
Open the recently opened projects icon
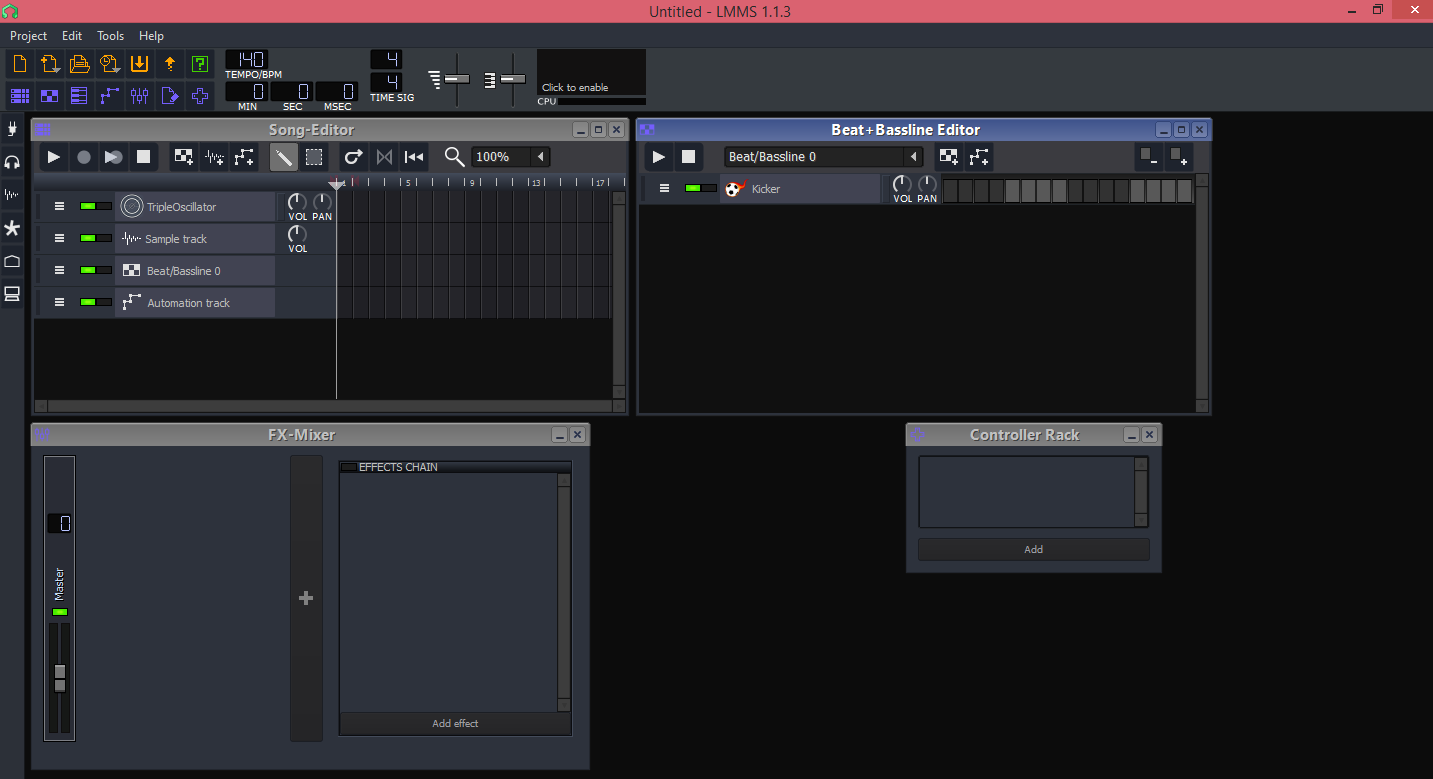click(110, 64)
